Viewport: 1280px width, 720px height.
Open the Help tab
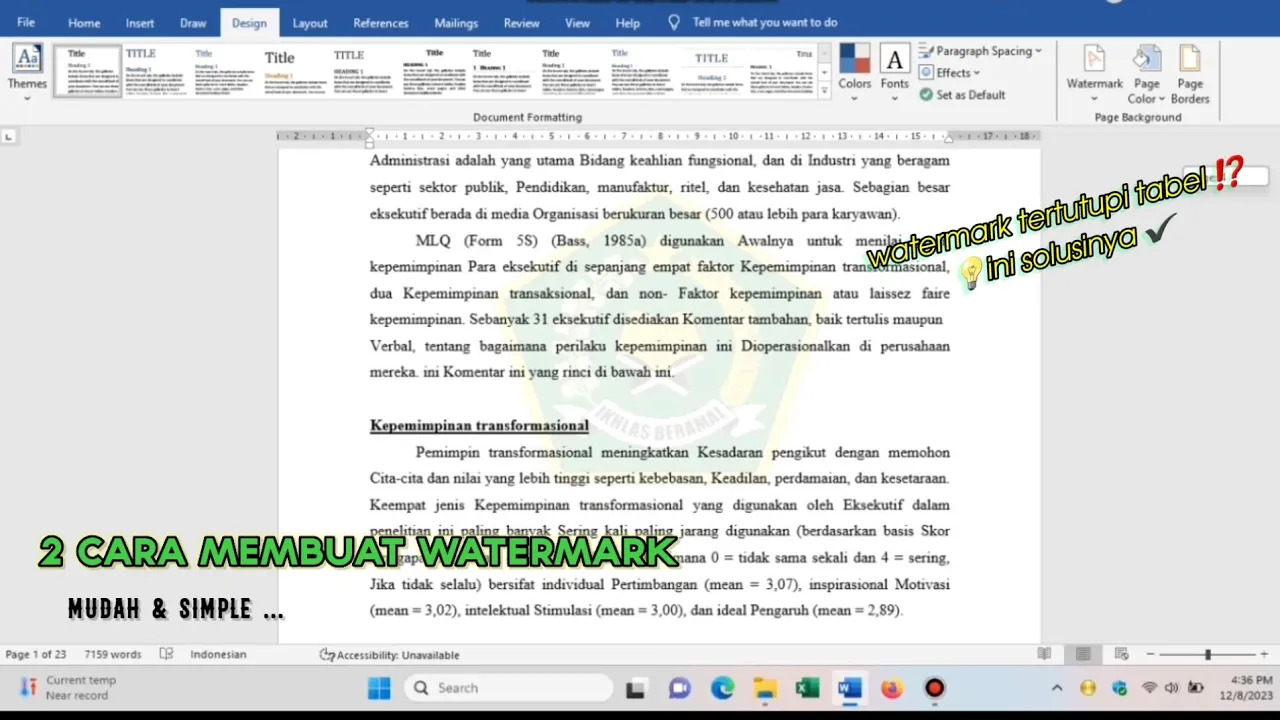(628, 23)
